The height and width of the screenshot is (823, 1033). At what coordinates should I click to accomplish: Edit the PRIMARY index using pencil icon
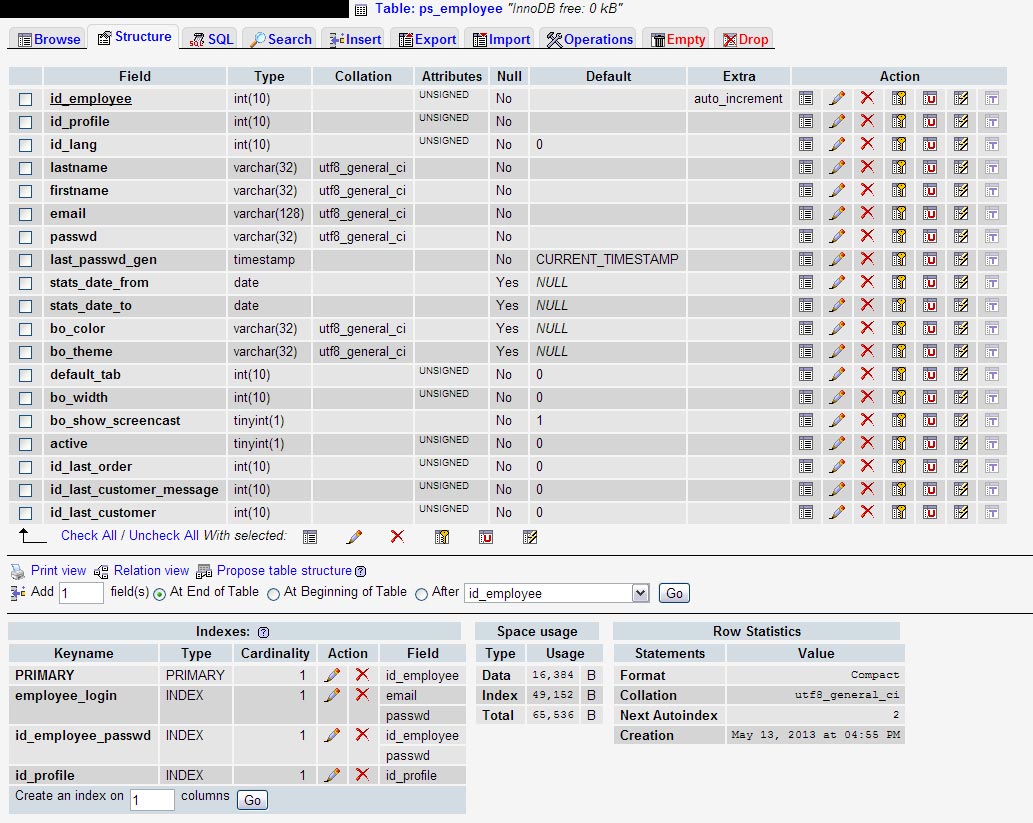click(x=332, y=675)
